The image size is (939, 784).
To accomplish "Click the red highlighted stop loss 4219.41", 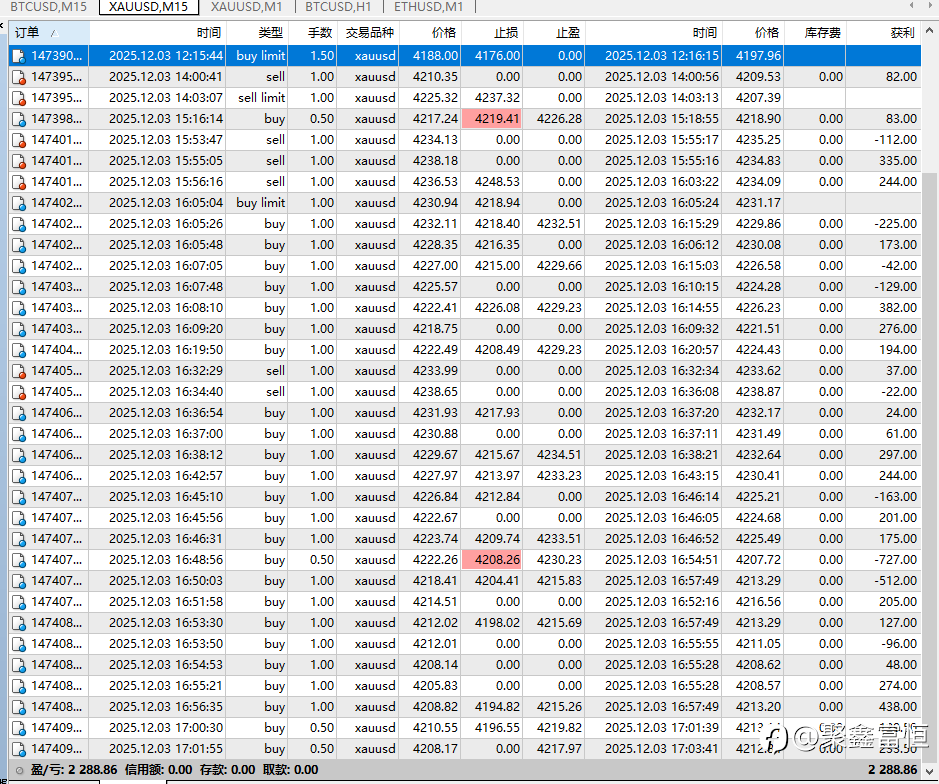I will point(491,119).
